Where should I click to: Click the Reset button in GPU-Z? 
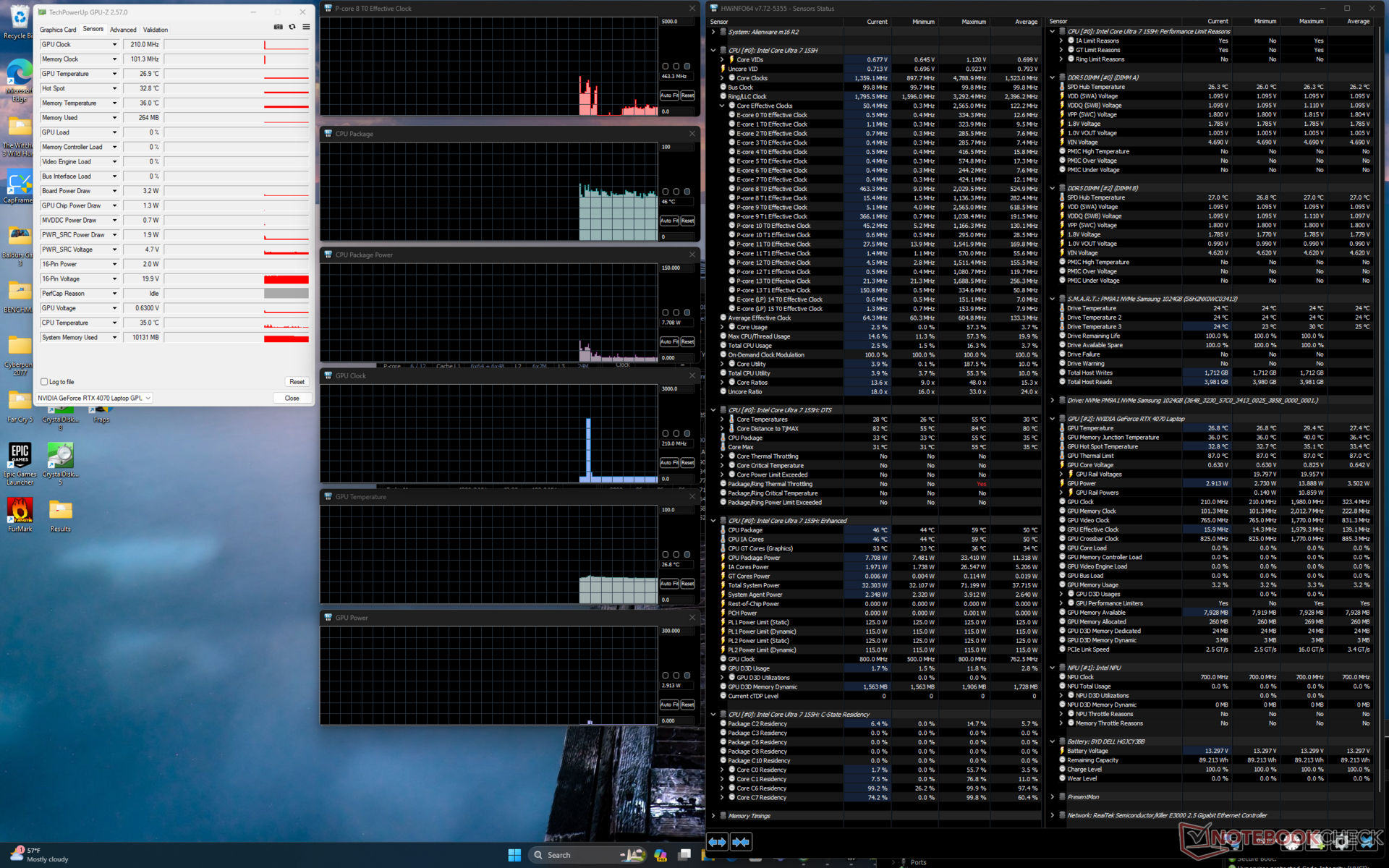coord(297,382)
